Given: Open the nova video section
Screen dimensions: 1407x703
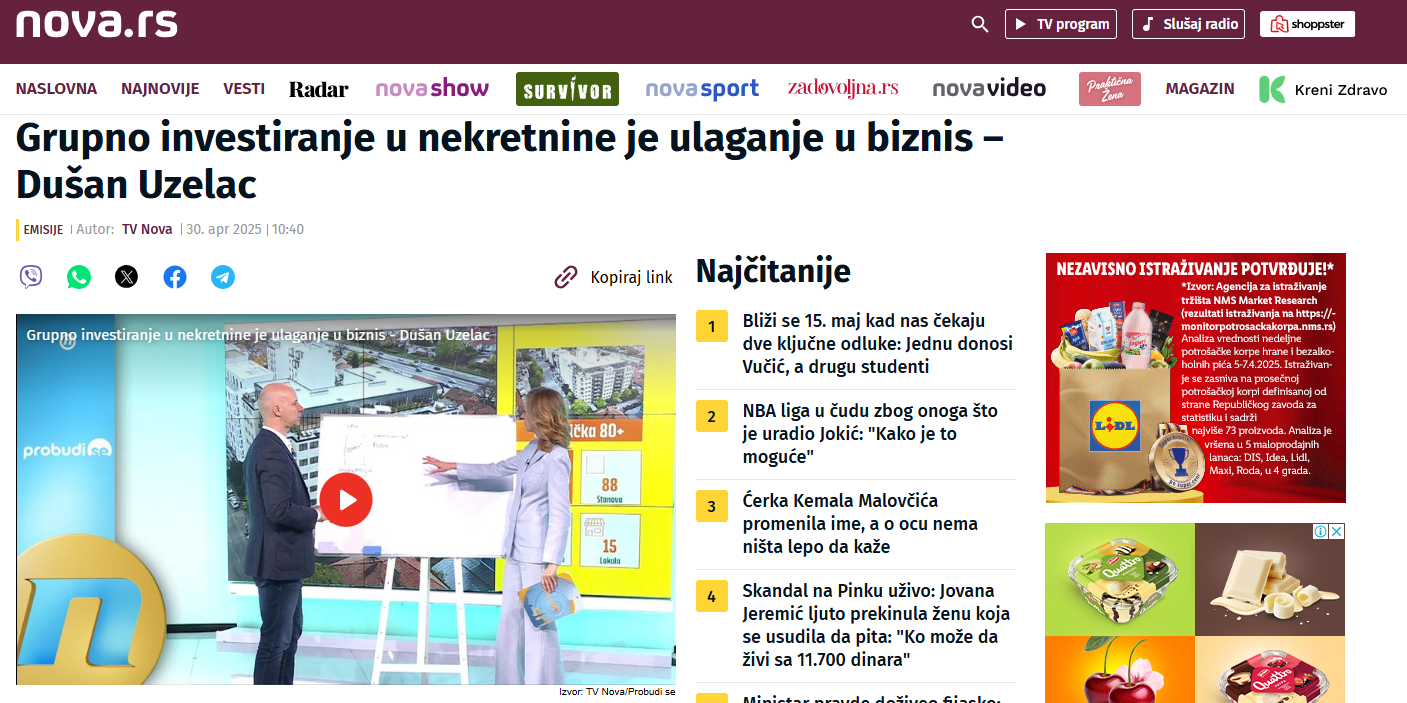Looking at the screenshot, I should coord(989,89).
